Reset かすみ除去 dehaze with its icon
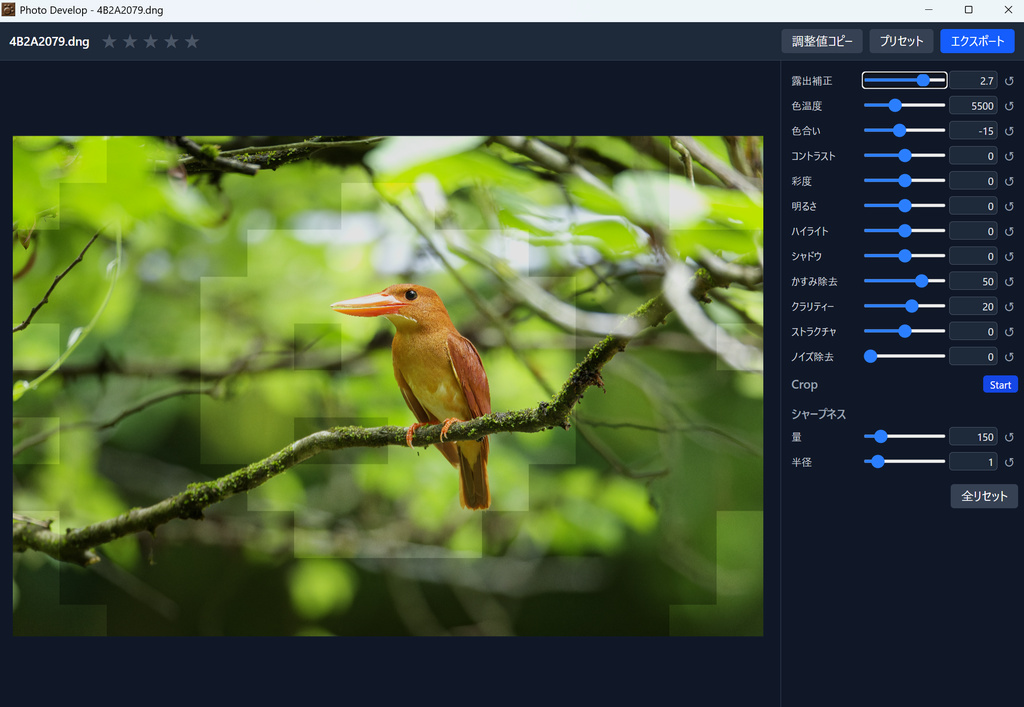1024x707 pixels. click(1009, 281)
